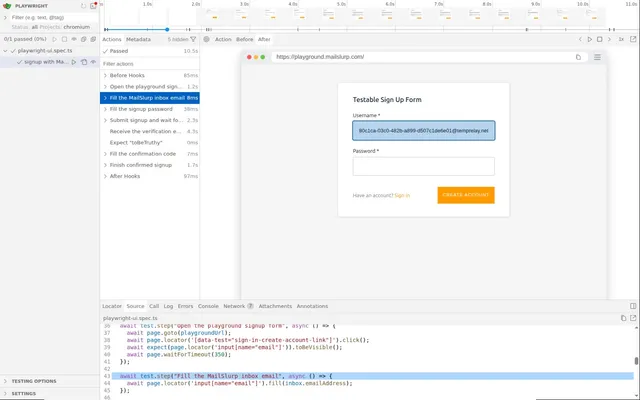
Task: Click the test filter text box
Action: 53,18
